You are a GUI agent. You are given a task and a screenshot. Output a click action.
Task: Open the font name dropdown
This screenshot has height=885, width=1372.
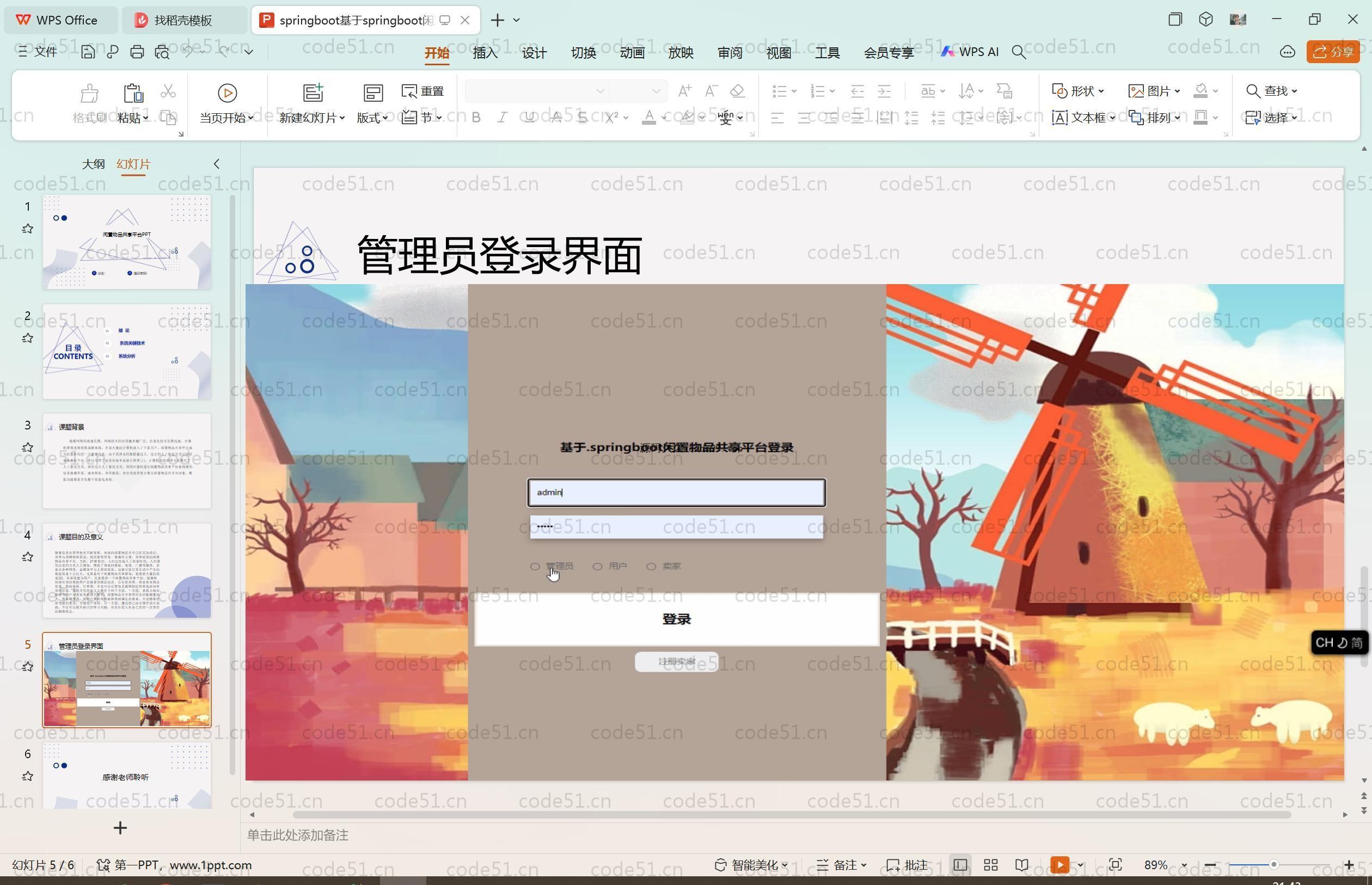[x=600, y=91]
